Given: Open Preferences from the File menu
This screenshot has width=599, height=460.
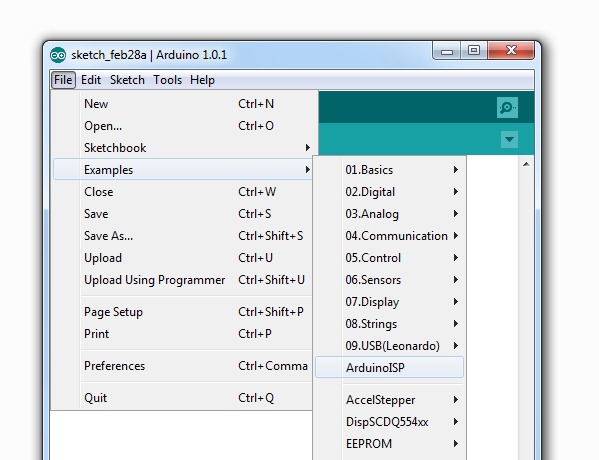Looking at the screenshot, I should (183, 366).
